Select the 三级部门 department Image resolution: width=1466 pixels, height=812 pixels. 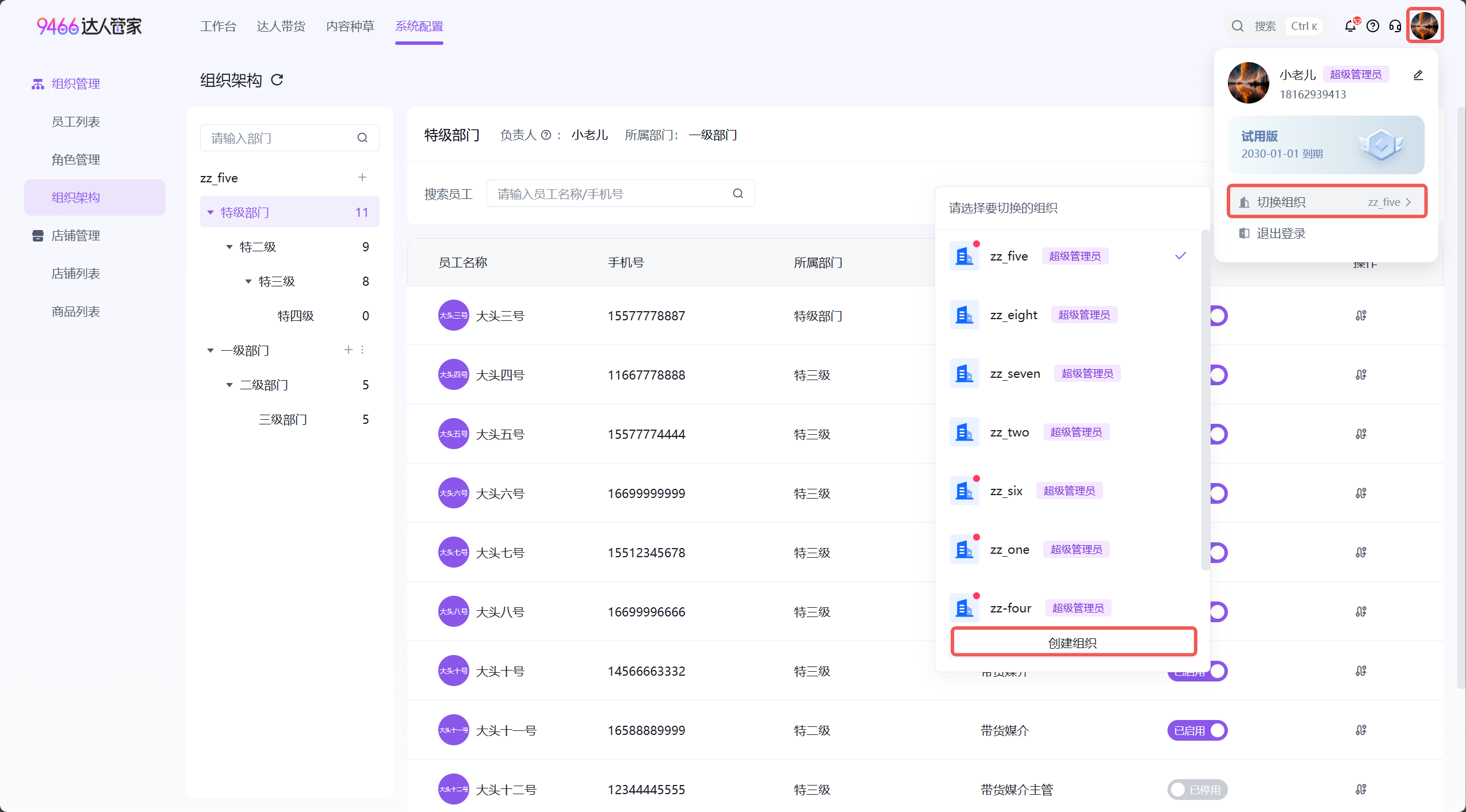pyautogui.click(x=283, y=419)
